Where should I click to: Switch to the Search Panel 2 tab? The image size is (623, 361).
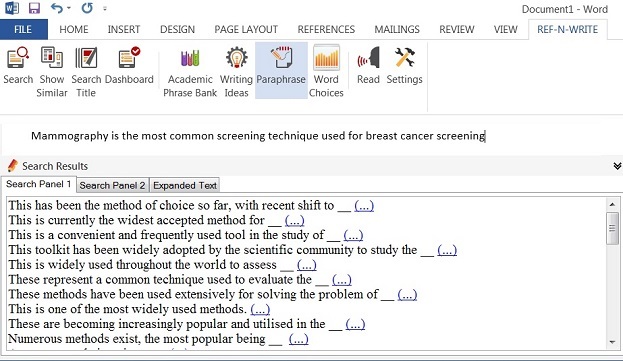pyautogui.click(x=112, y=185)
